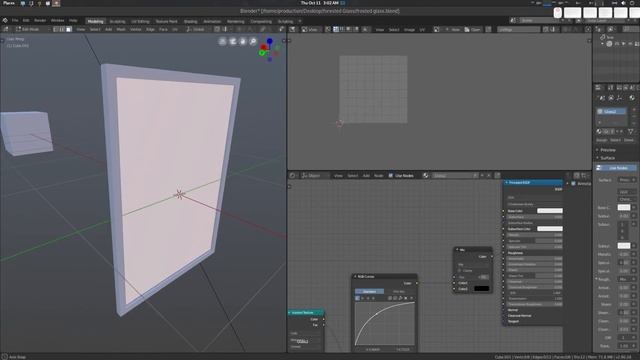Open the Edit Mode dropdown
The height and width of the screenshot is (360, 640).
(x=32, y=29)
